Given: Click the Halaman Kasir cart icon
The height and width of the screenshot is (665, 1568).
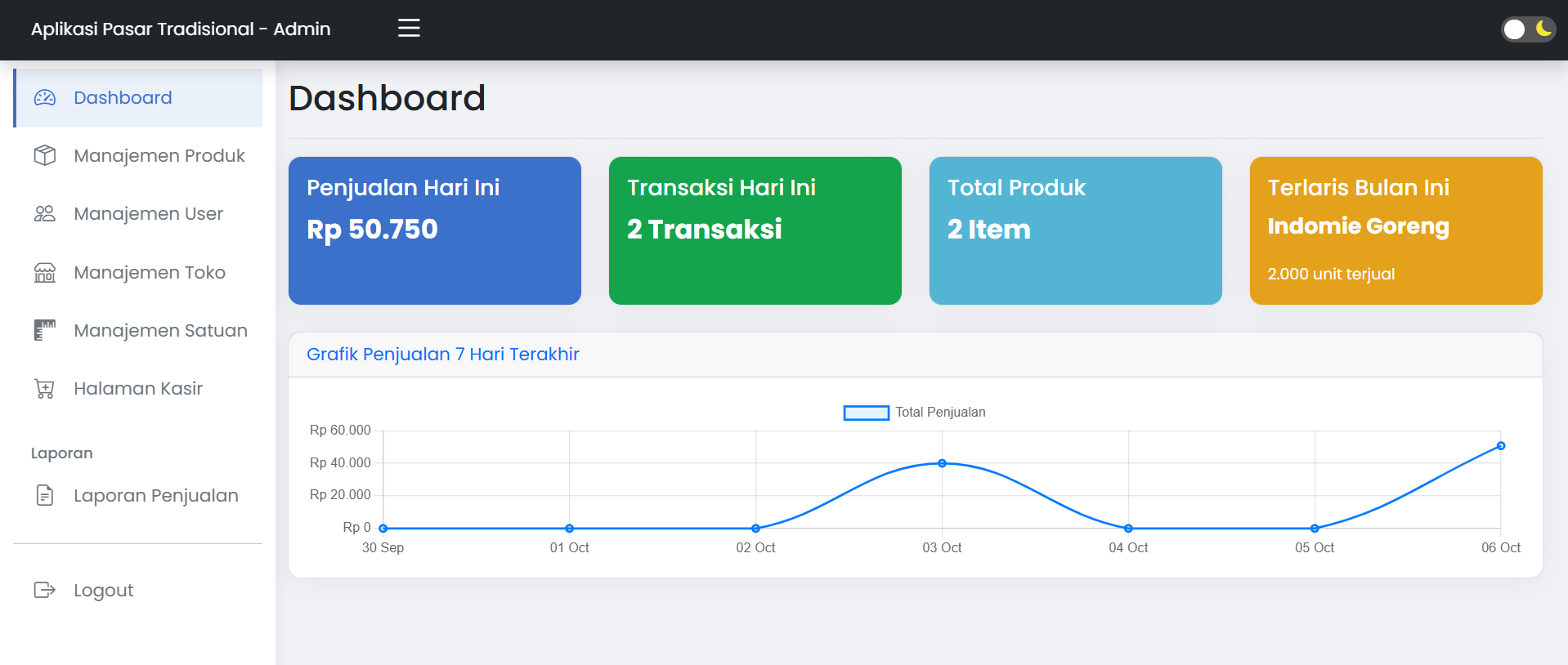Looking at the screenshot, I should [x=45, y=389].
